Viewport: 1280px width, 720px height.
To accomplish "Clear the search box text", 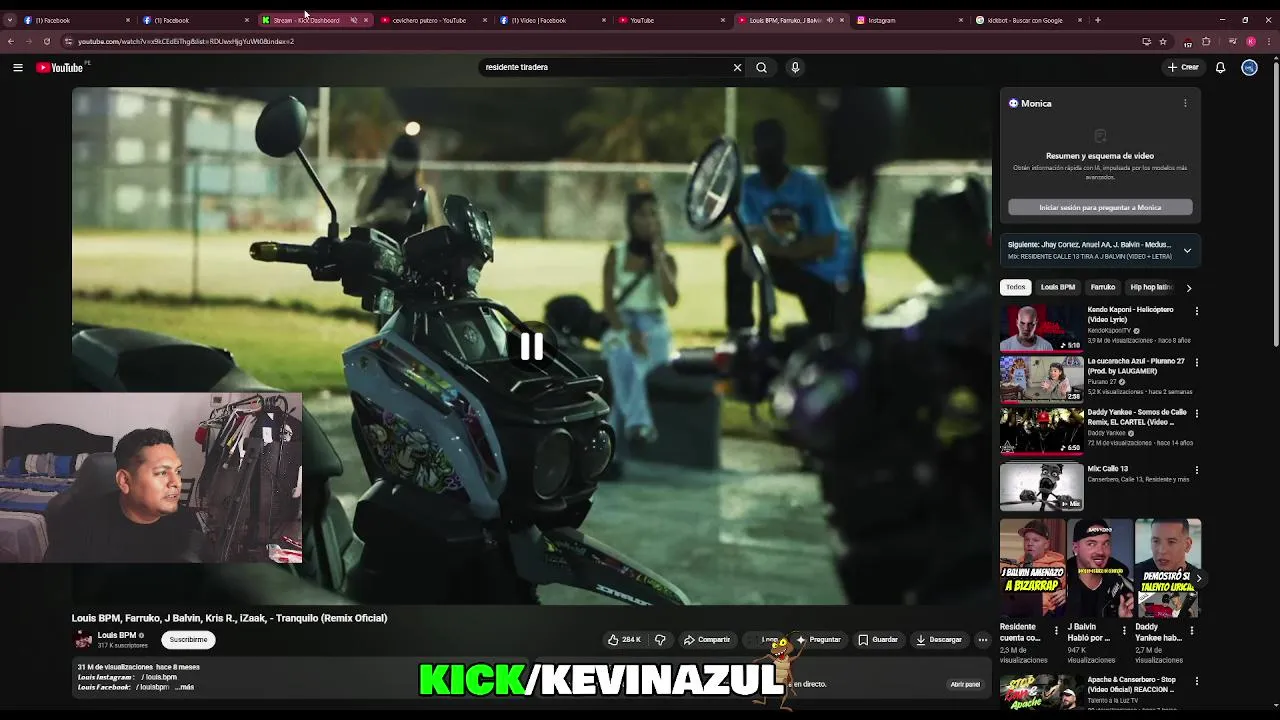I will 737,67.
